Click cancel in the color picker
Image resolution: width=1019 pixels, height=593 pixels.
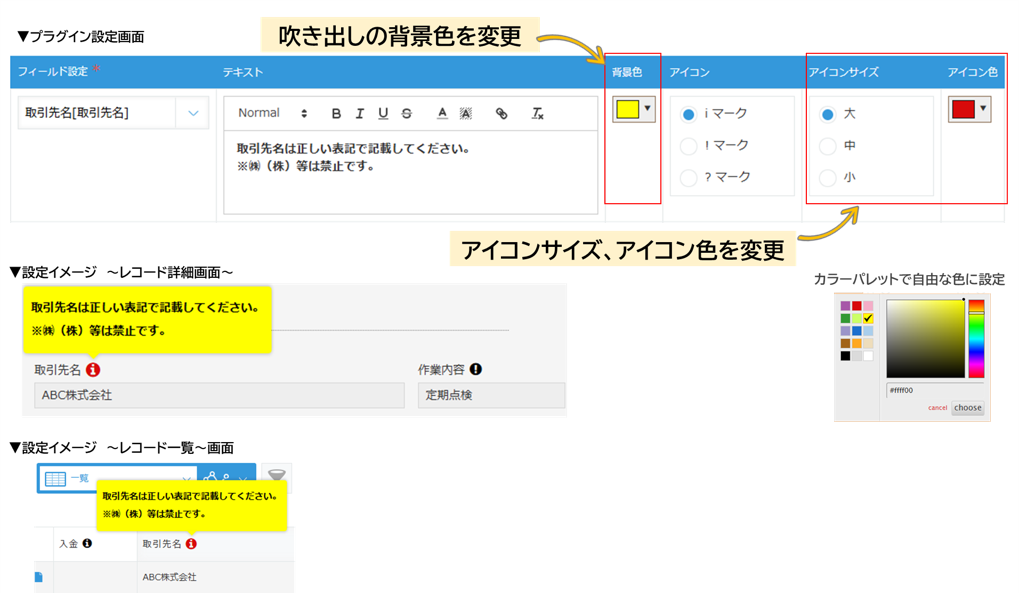[x=937, y=408]
